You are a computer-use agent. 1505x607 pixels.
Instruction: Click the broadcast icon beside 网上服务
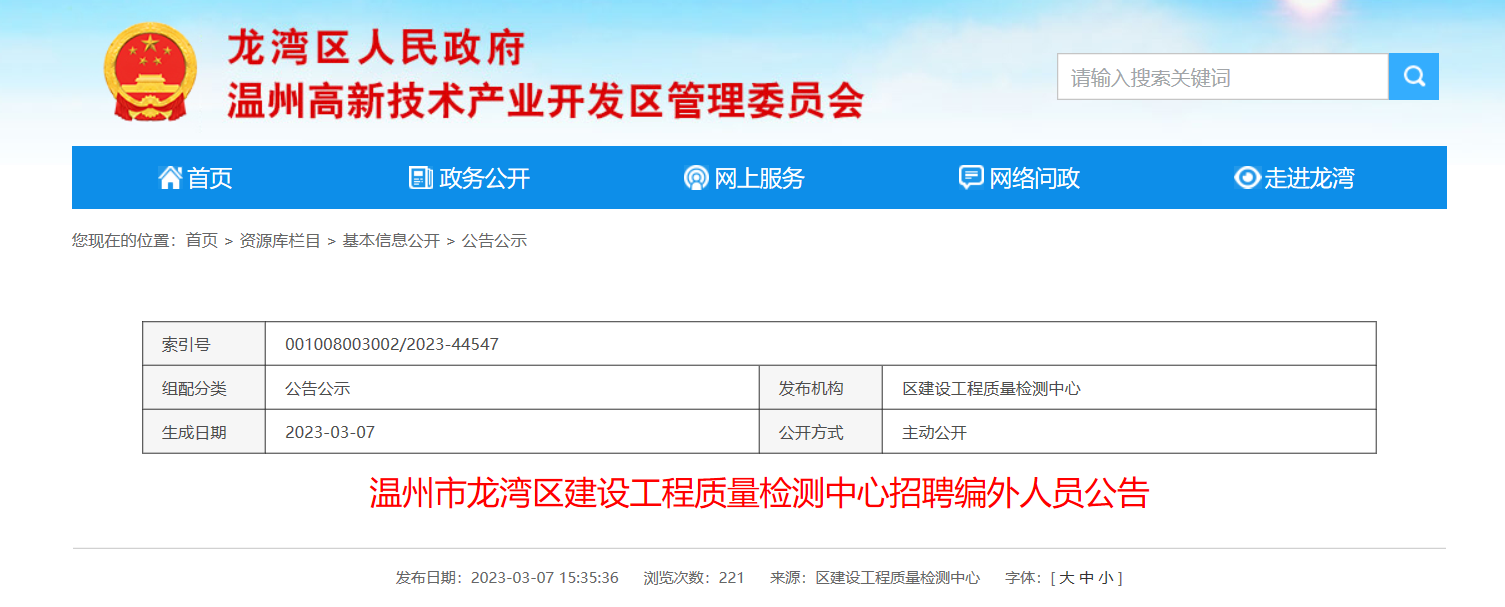pos(696,177)
